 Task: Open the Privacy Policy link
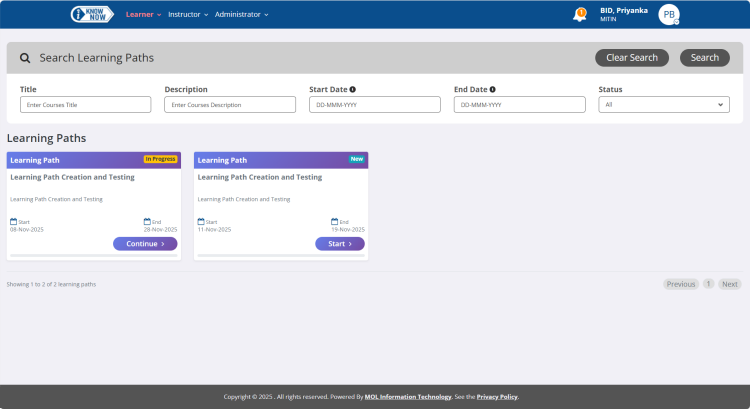point(497,397)
